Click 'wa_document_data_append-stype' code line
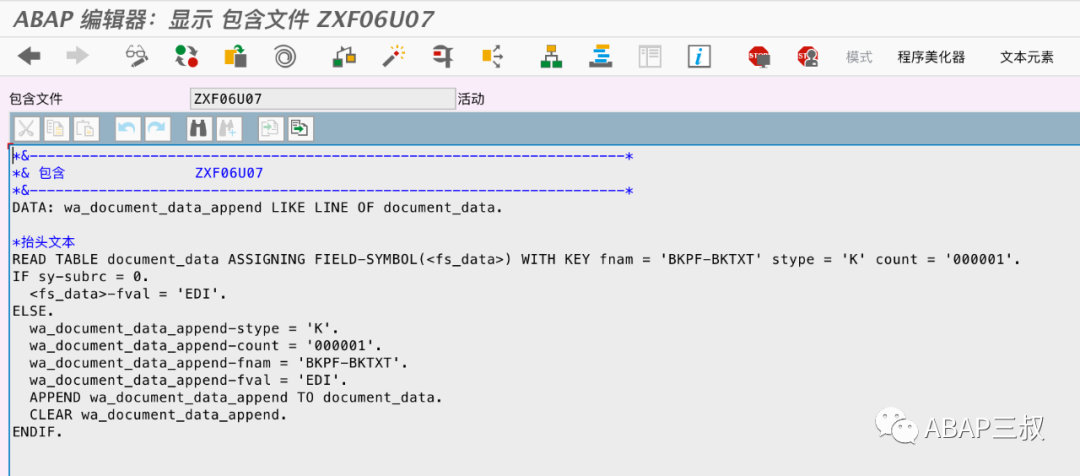 click(x=184, y=329)
